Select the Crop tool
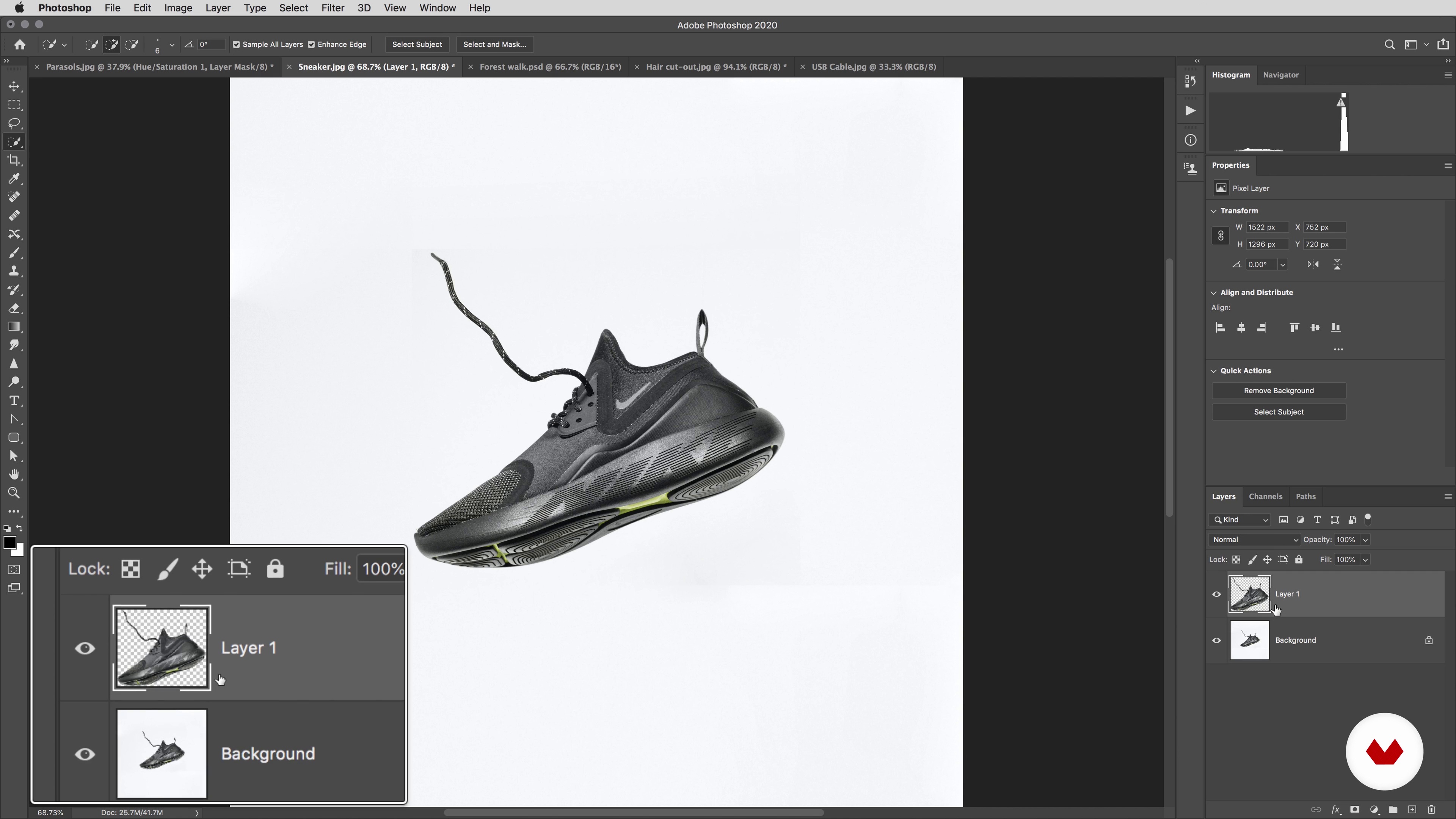The height and width of the screenshot is (819, 1456). pyautogui.click(x=14, y=160)
